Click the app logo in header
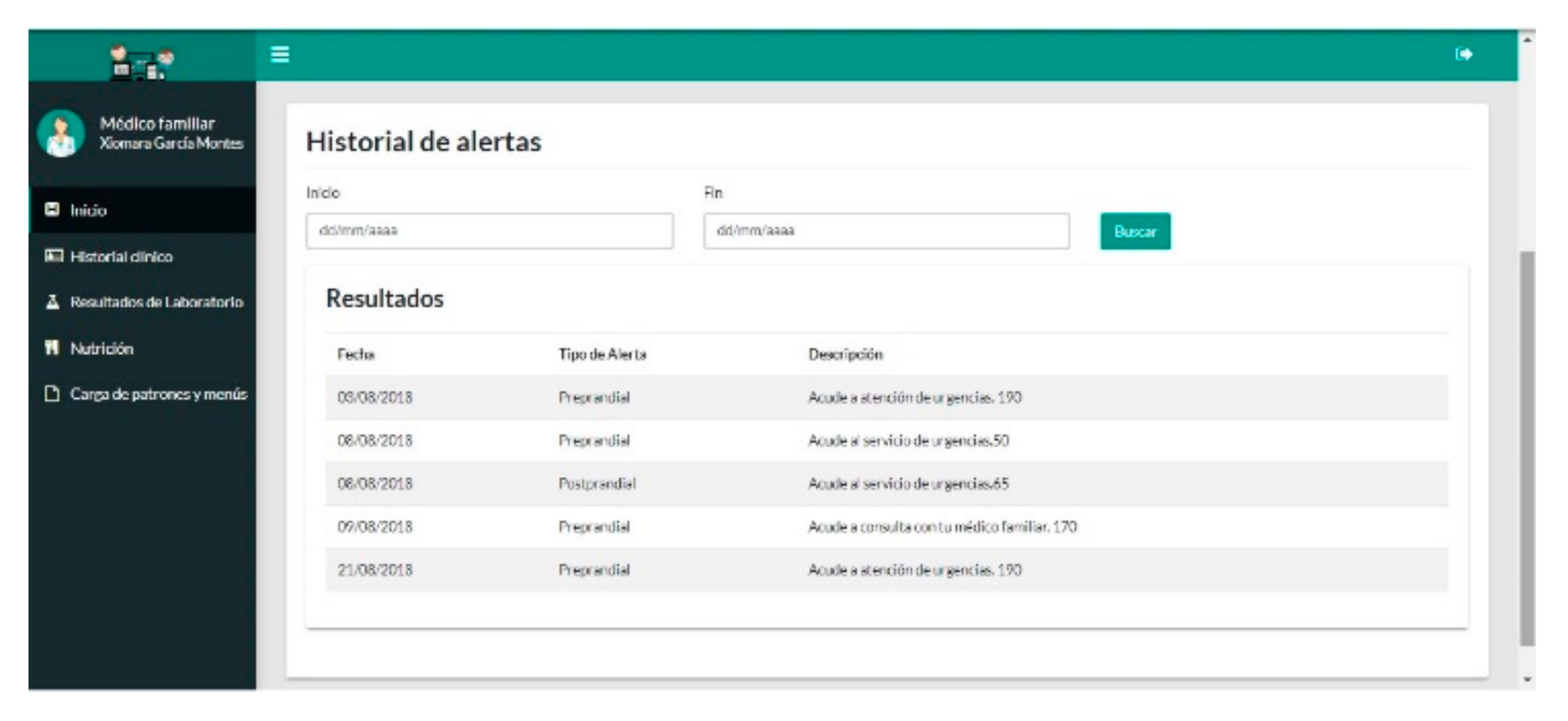1568x721 pixels. tap(142, 63)
